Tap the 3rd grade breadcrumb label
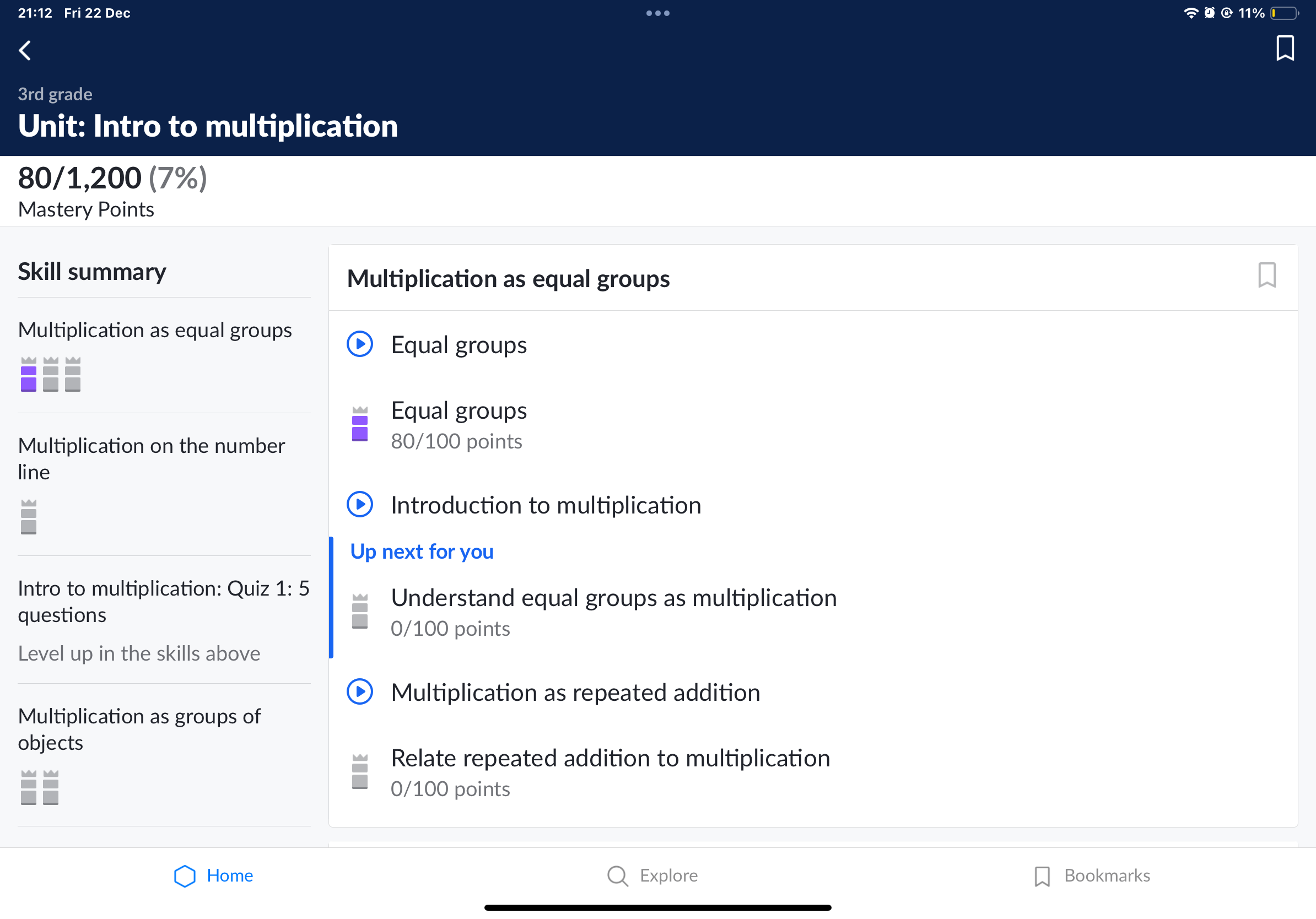The image size is (1316, 919). point(55,94)
